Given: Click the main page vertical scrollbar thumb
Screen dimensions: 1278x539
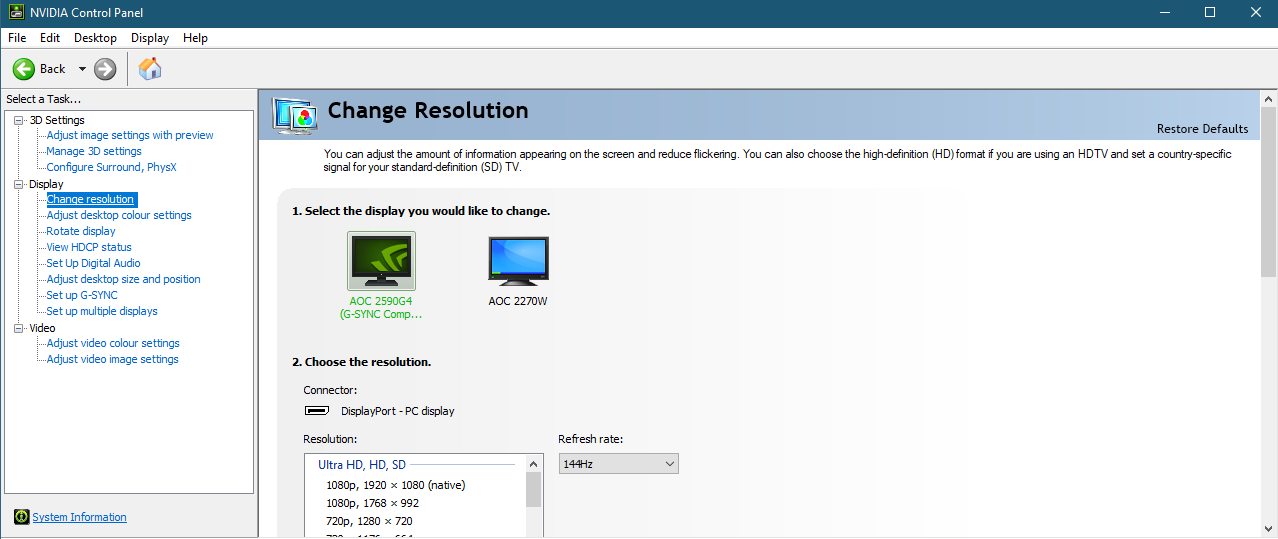Looking at the screenshot, I should (1269, 191).
